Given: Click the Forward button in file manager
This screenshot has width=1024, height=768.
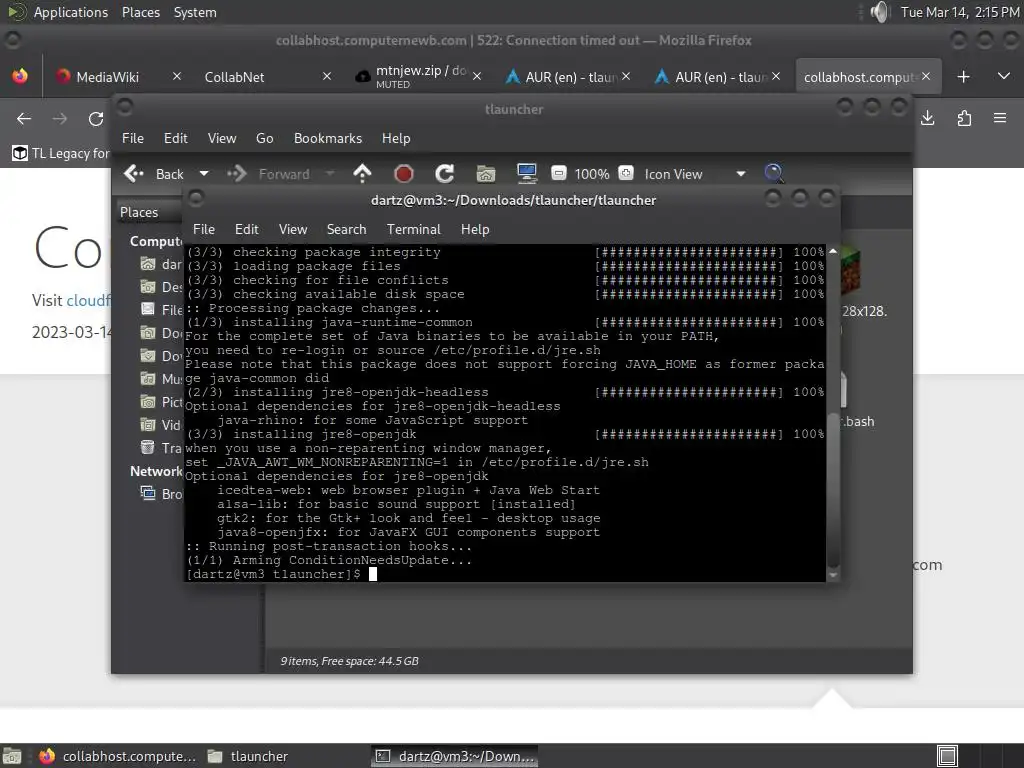Looking at the screenshot, I should click(269, 174).
